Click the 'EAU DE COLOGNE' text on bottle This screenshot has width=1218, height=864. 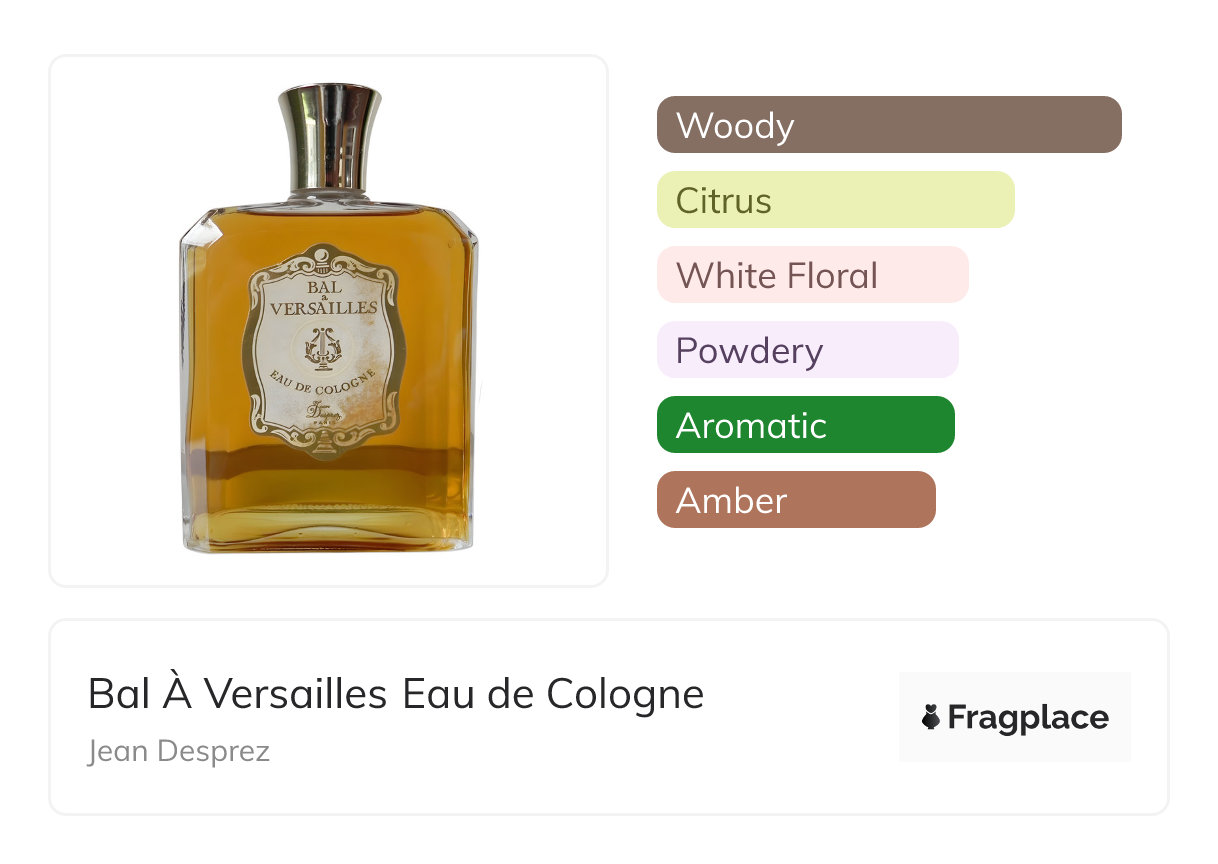click(x=323, y=383)
